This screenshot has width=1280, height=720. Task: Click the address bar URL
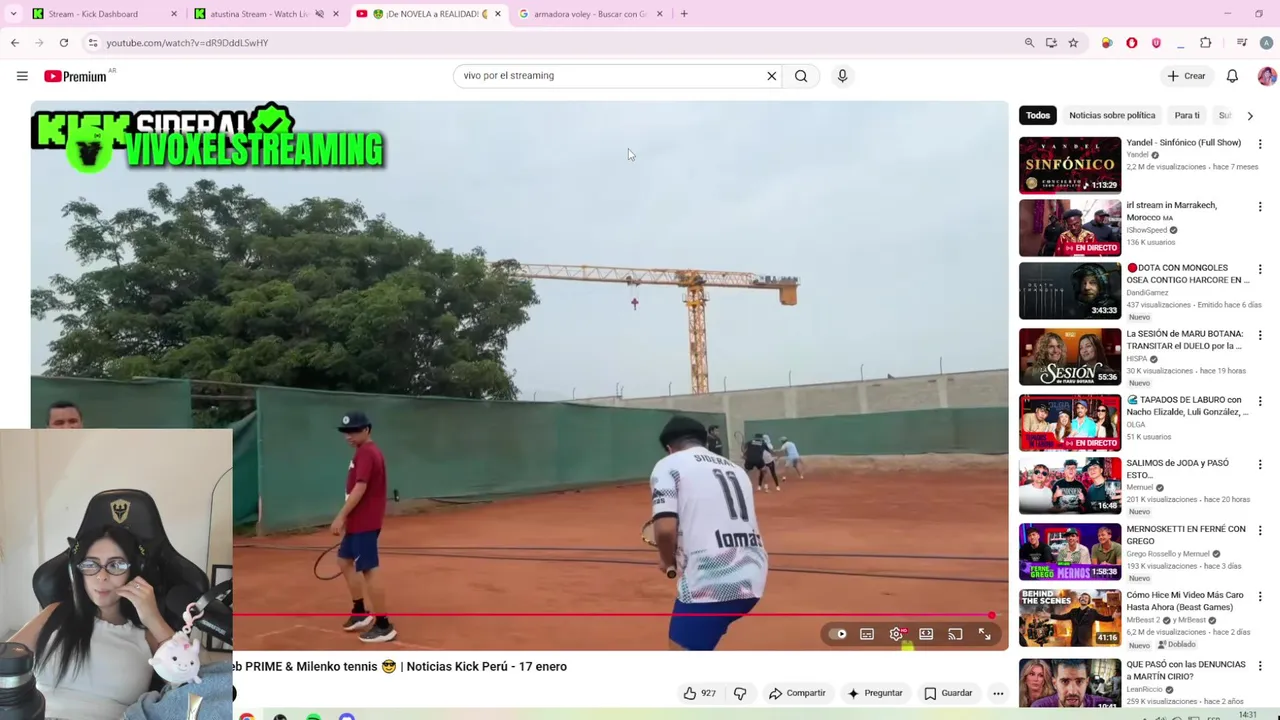coord(187,43)
